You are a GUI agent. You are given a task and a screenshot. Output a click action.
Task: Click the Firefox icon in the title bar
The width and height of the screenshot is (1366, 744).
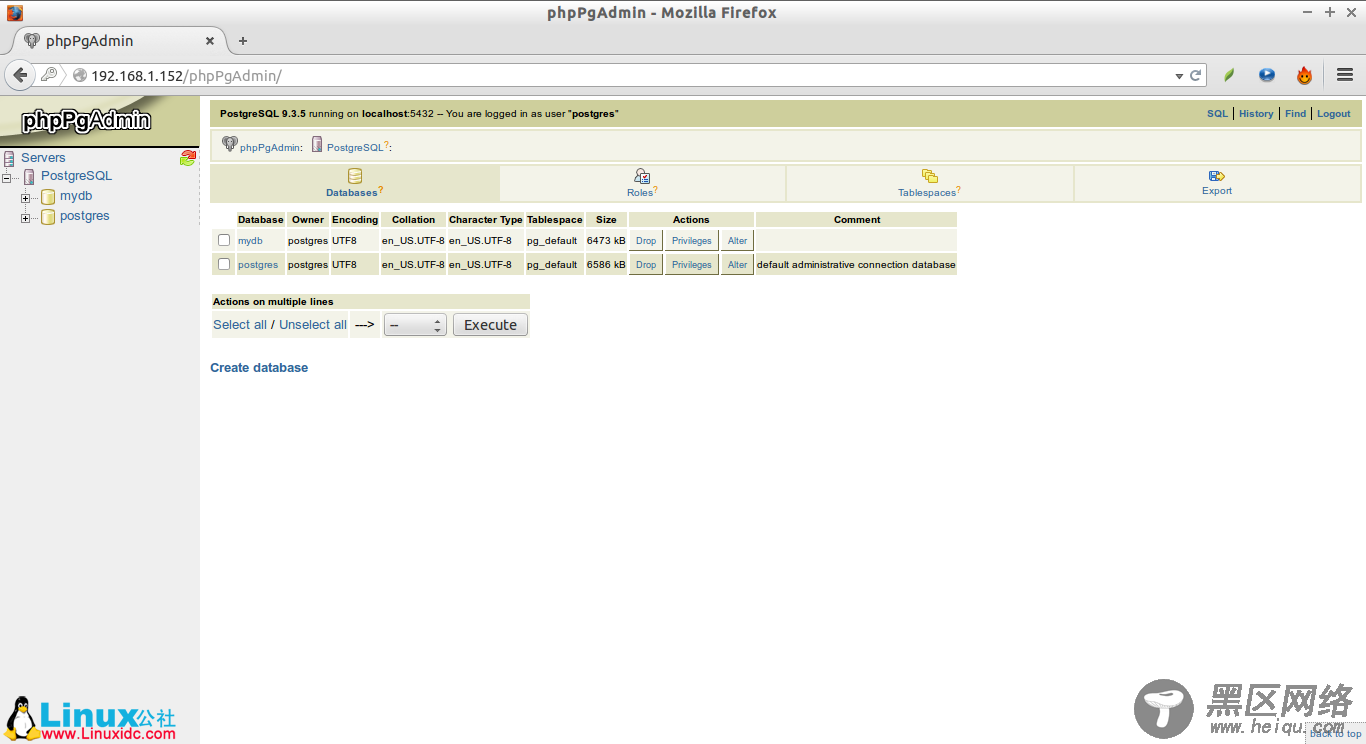(14, 13)
